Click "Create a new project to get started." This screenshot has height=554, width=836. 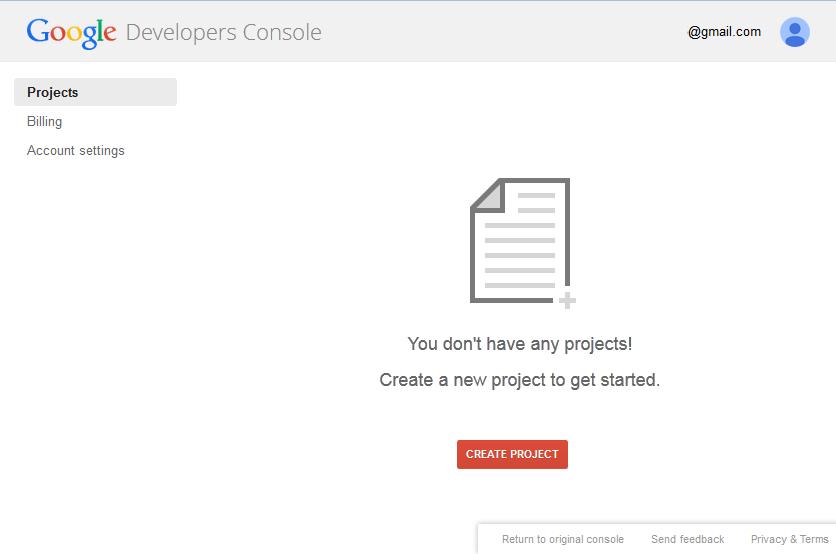[x=520, y=380]
